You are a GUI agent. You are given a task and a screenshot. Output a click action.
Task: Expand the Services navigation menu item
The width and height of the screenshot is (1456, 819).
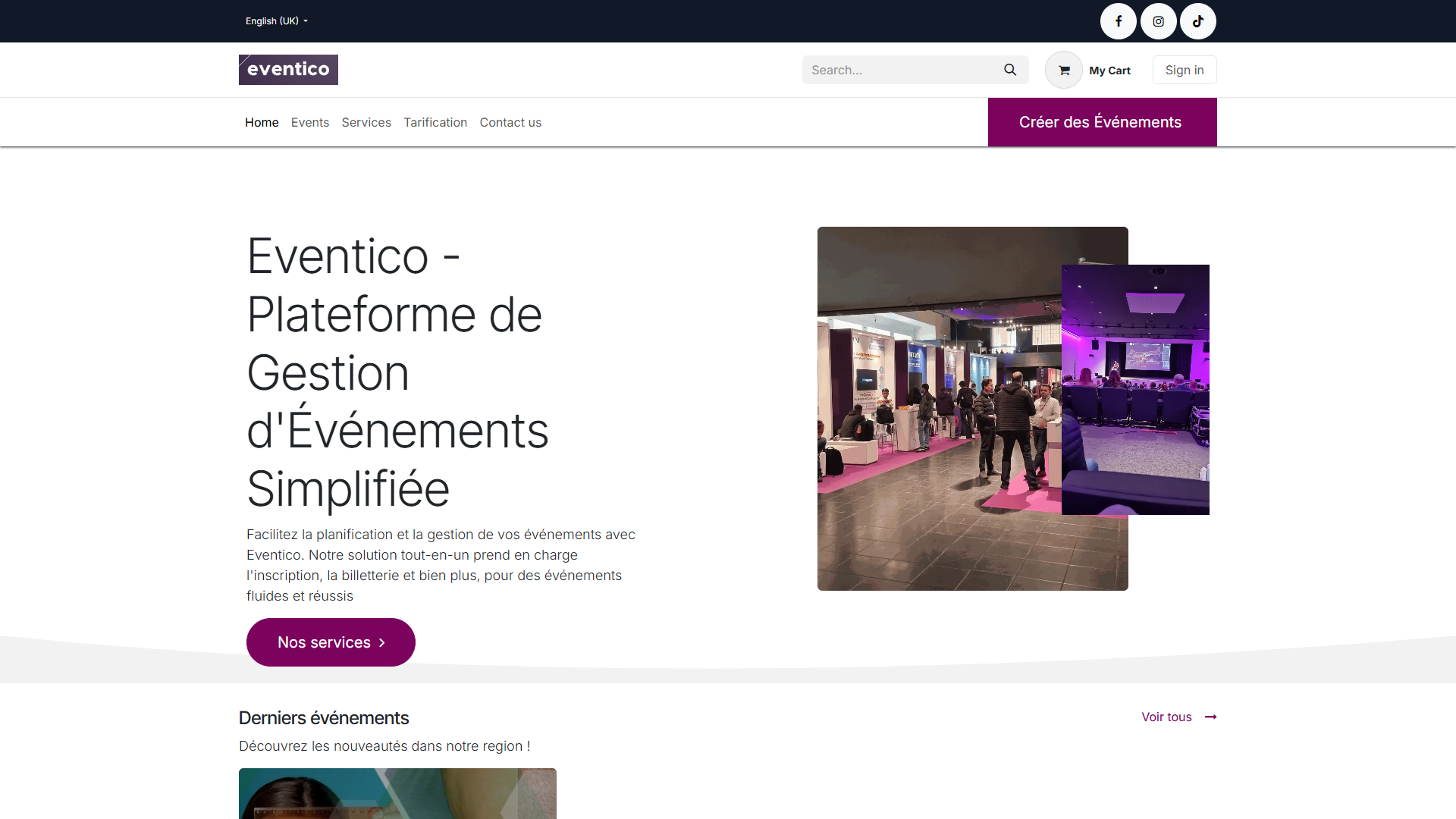tap(366, 122)
